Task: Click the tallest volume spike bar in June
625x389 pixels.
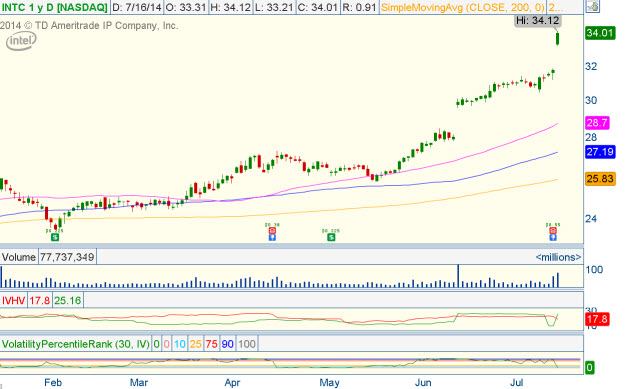Action: pos(458,276)
